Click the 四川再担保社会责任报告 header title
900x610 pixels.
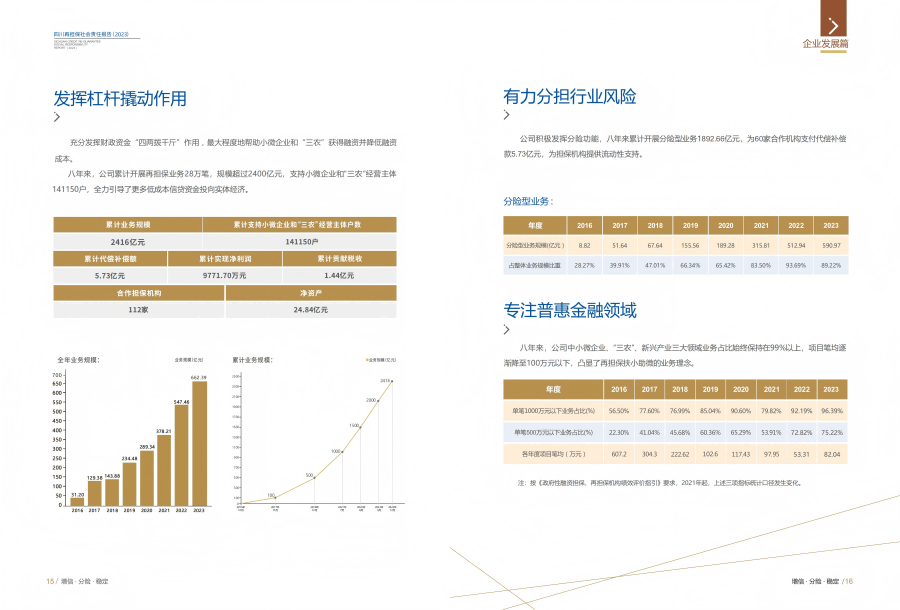pos(91,34)
